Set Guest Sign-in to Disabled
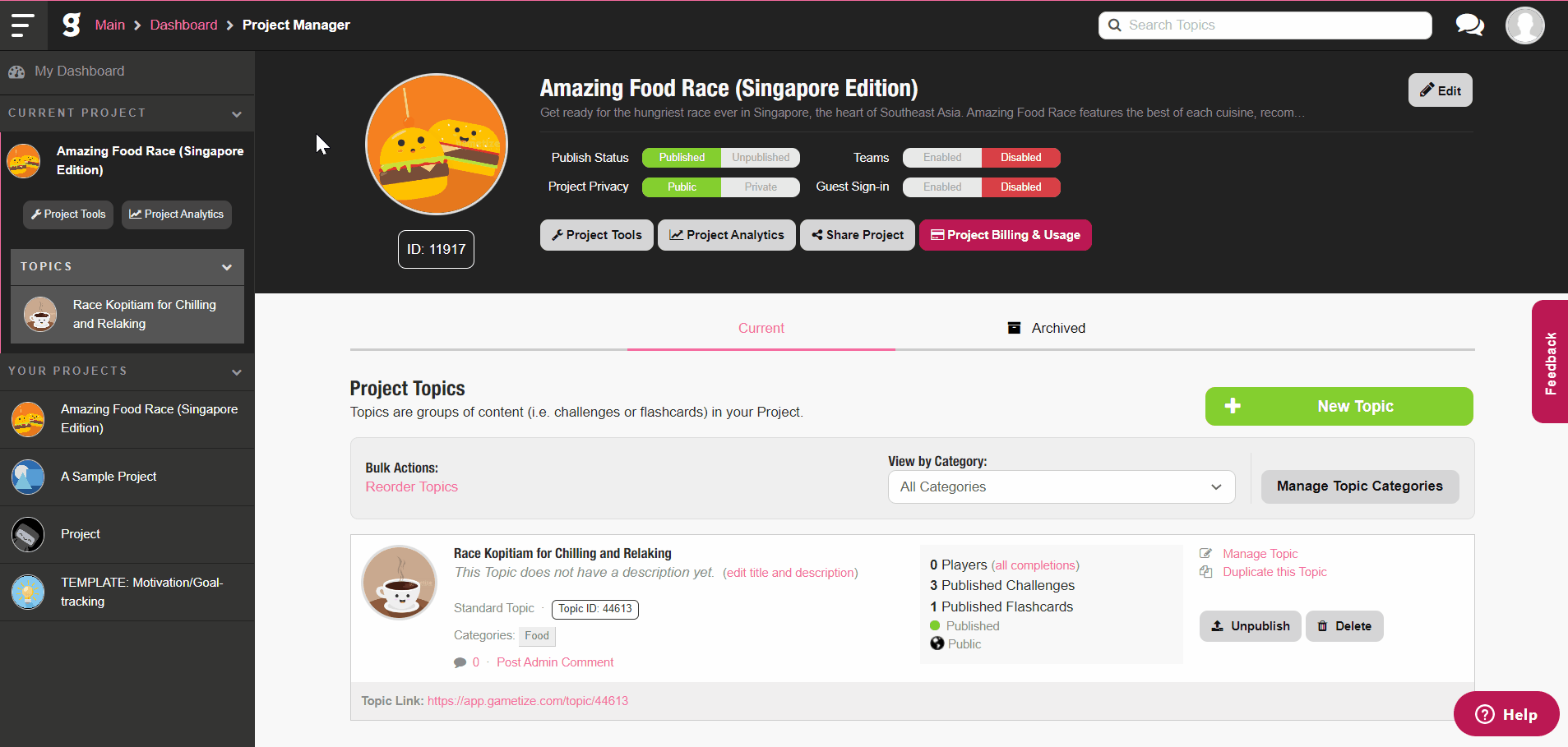This screenshot has height=747, width=1568. (1021, 187)
